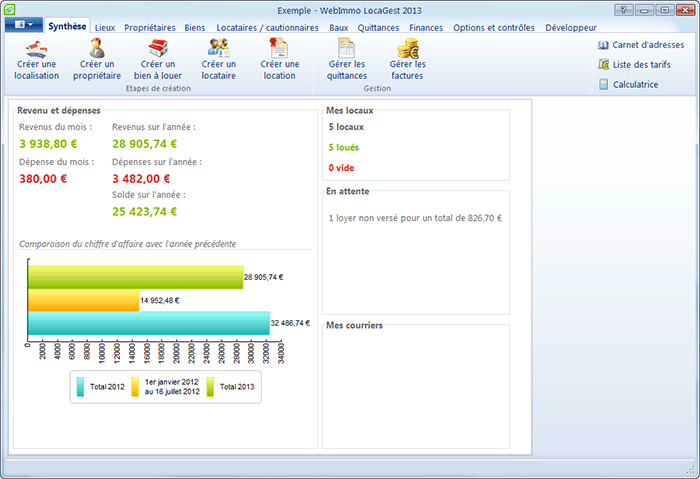
Task: Launch Créer une location wizard
Action: pyautogui.click(x=279, y=48)
